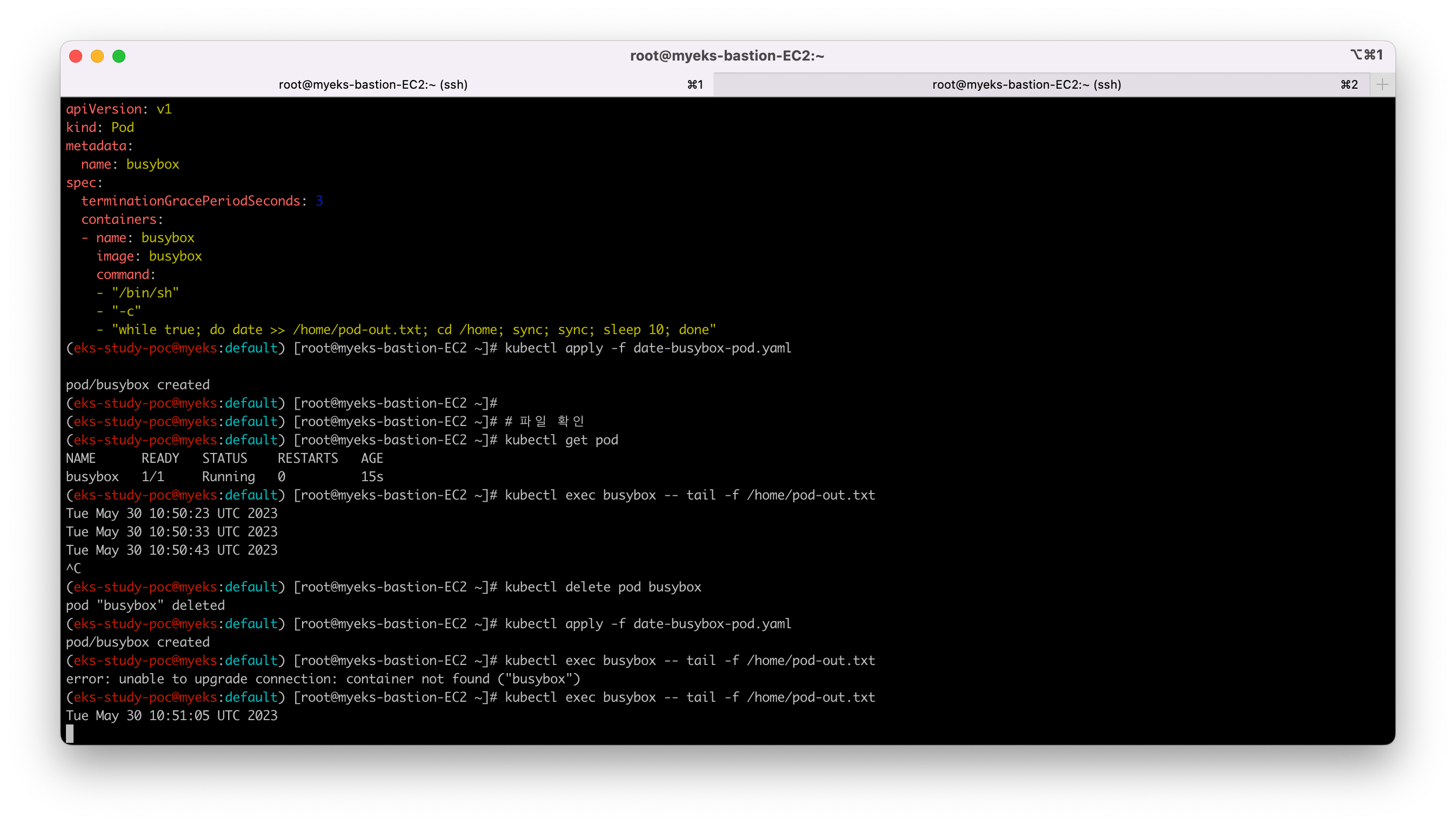The image size is (1456, 825).
Task: Click the 'kubectl delete pod busybox' command
Action: coord(603,587)
